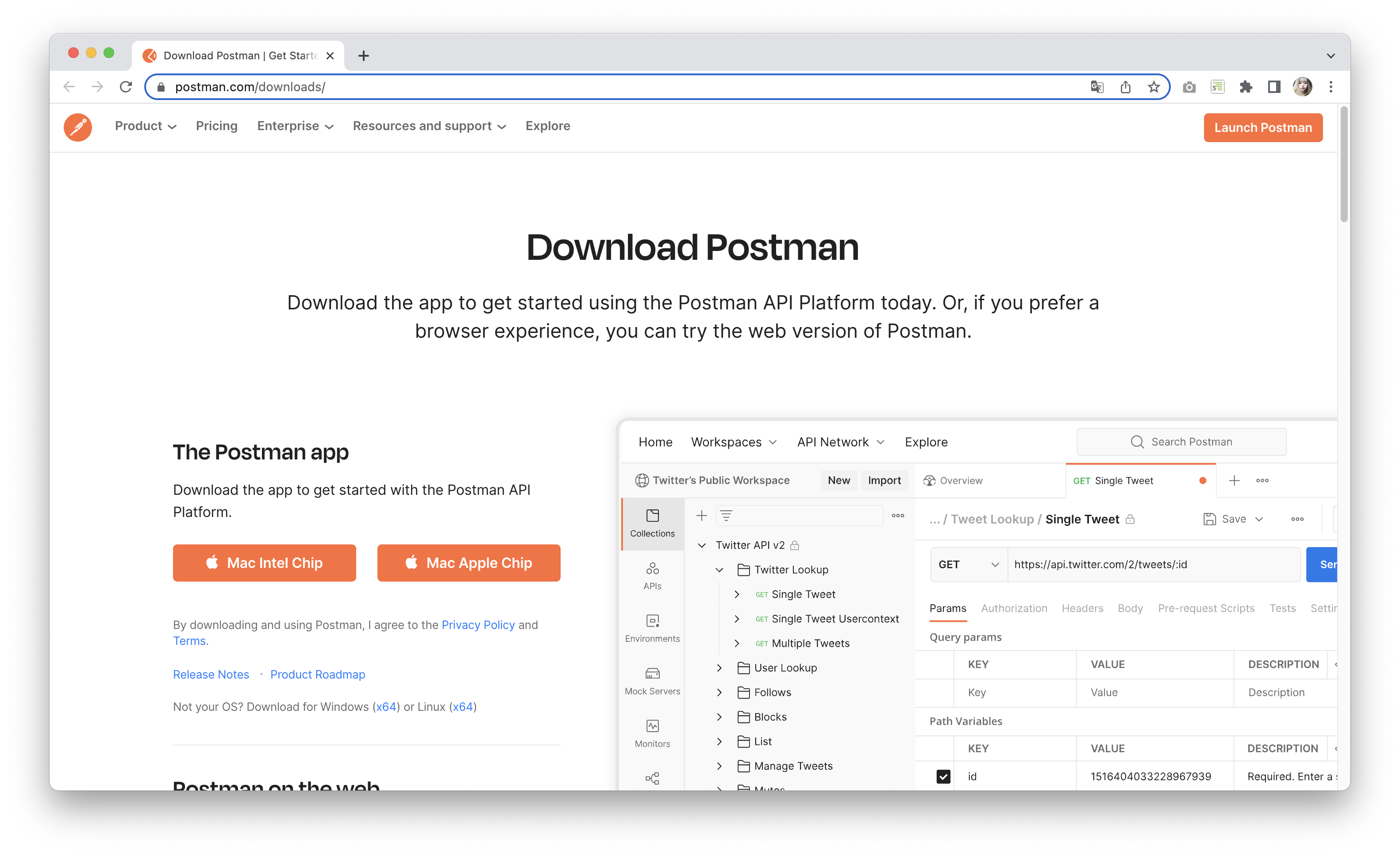The width and height of the screenshot is (1400, 856).
Task: Close the Download Postman tab
Action: point(330,56)
